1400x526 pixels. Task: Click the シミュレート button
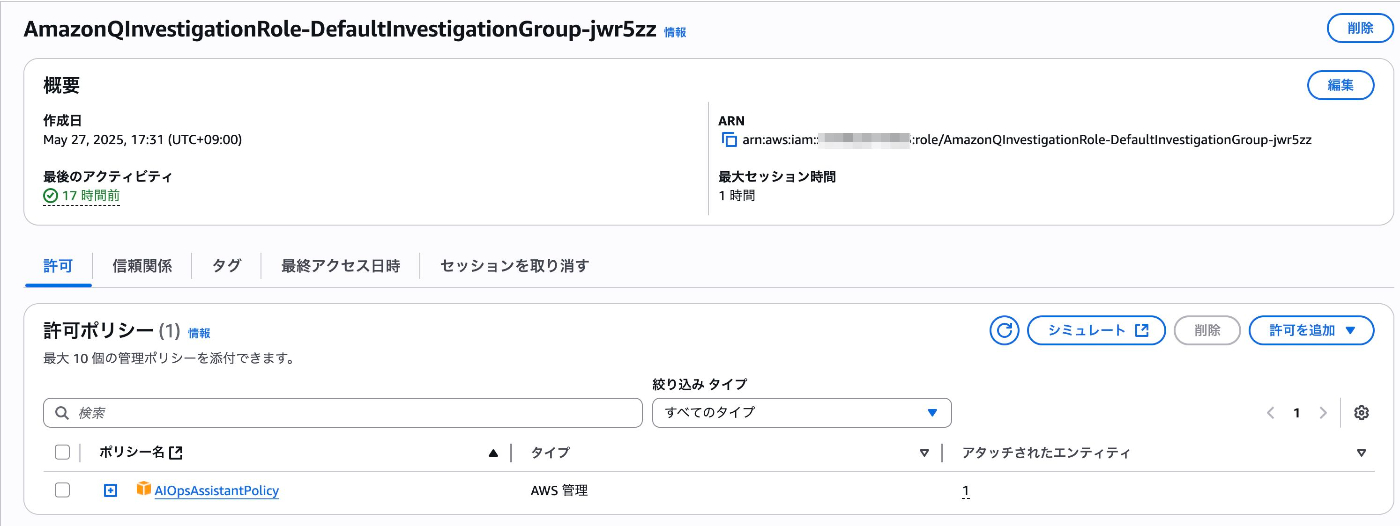click(1096, 330)
